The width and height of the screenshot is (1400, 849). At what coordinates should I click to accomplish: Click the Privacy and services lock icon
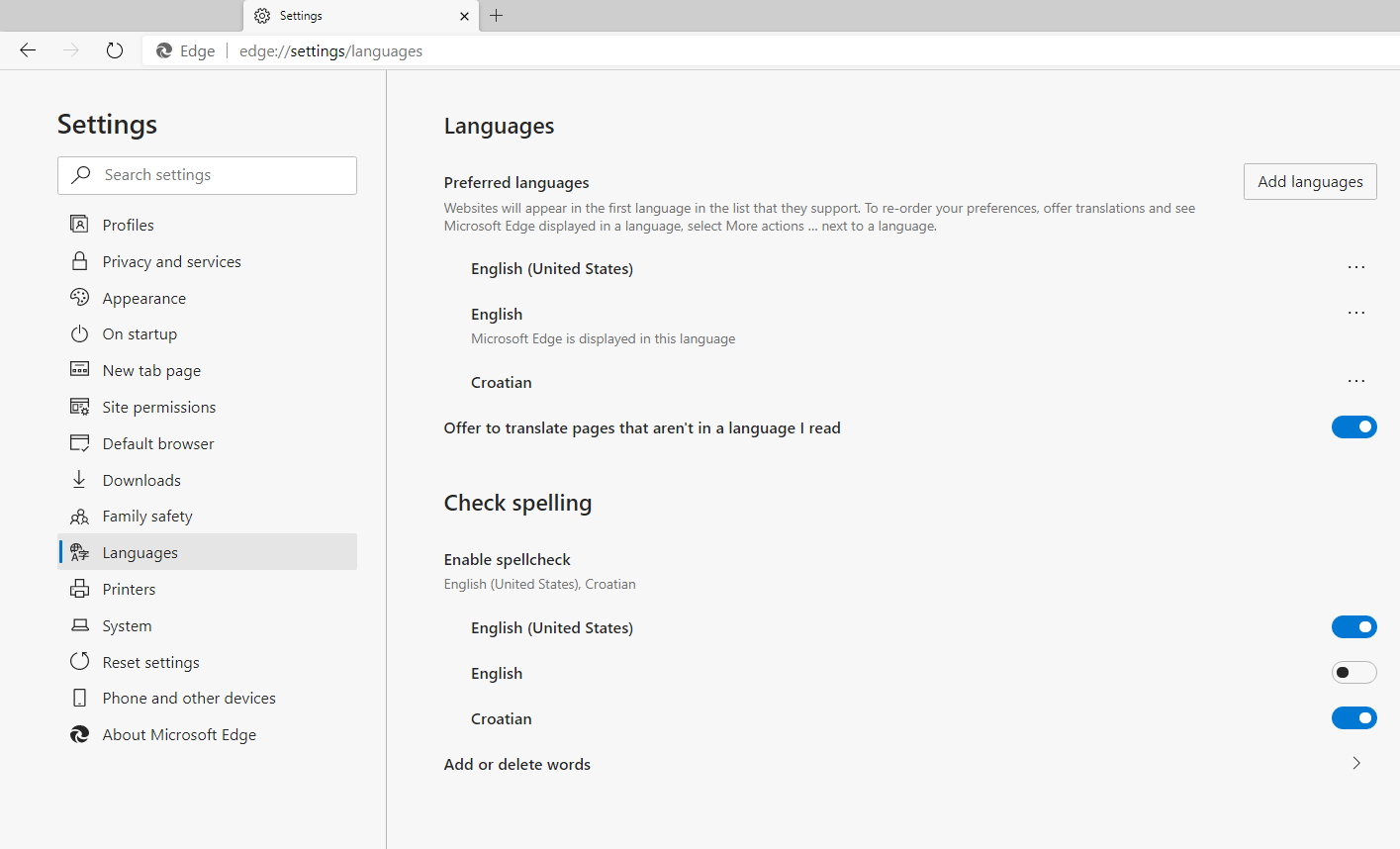(x=79, y=260)
